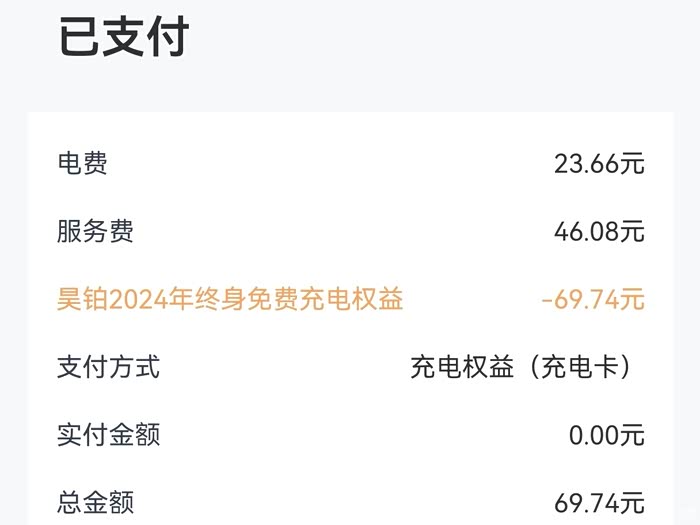Select the 电费 label
This screenshot has width=700, height=525.
pos(82,163)
